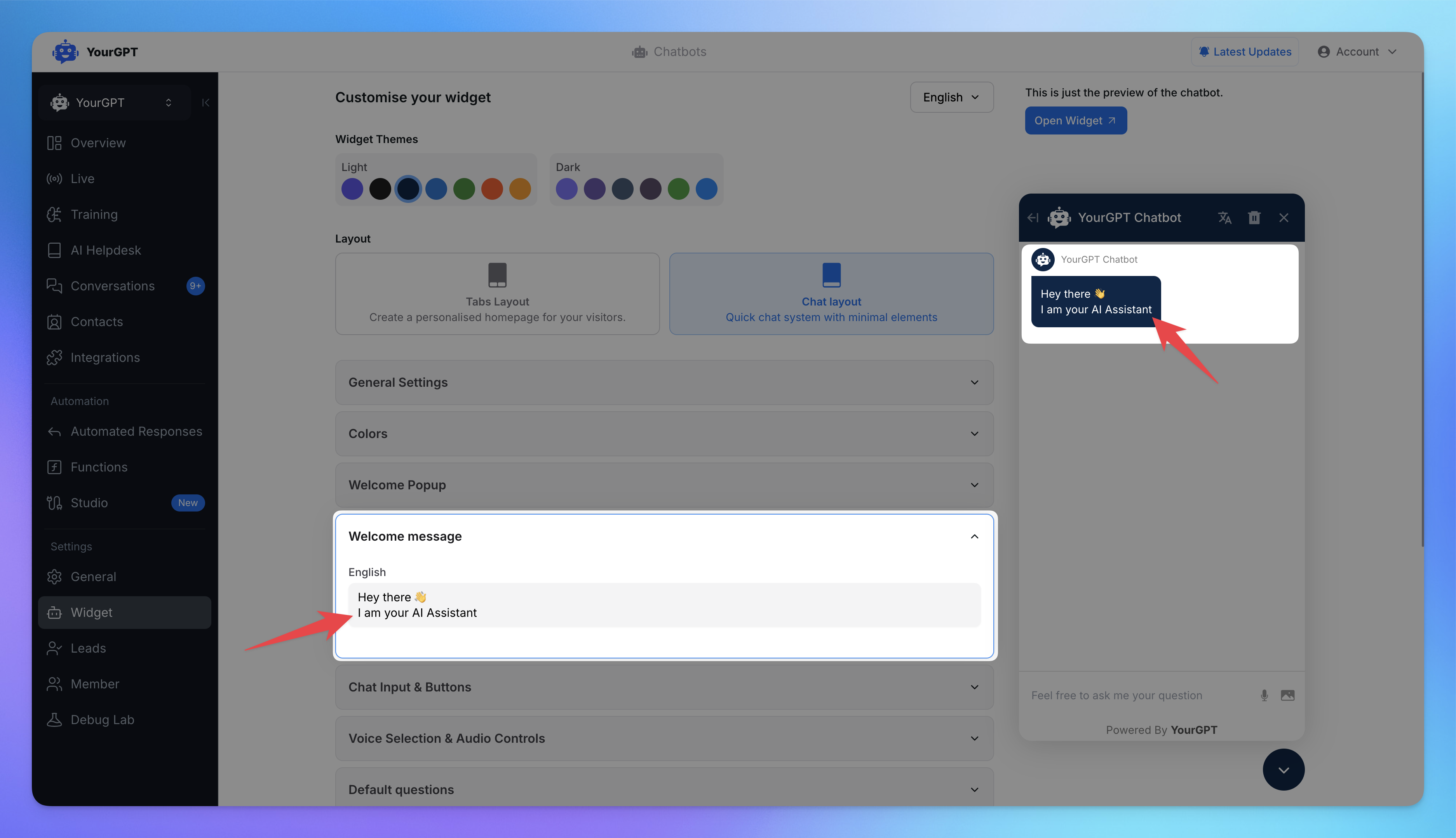Click the YourGPT robot logo in header
This screenshot has width=1456, height=838.
pos(65,52)
